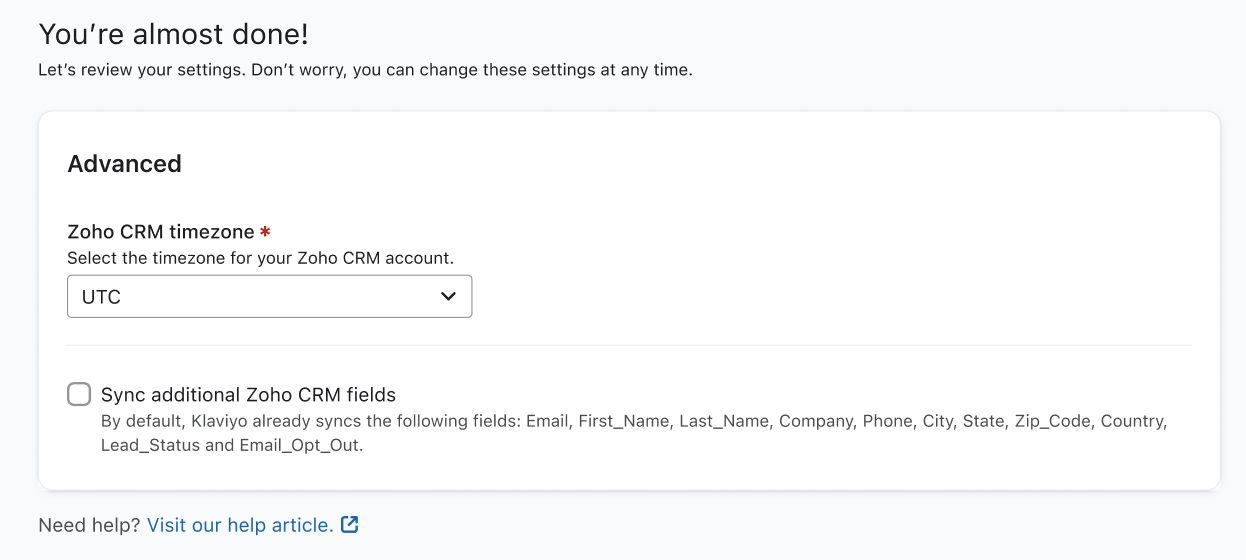The image size is (1246, 560).
Task: Click blank space right of Advanced heading
Action: (700, 164)
